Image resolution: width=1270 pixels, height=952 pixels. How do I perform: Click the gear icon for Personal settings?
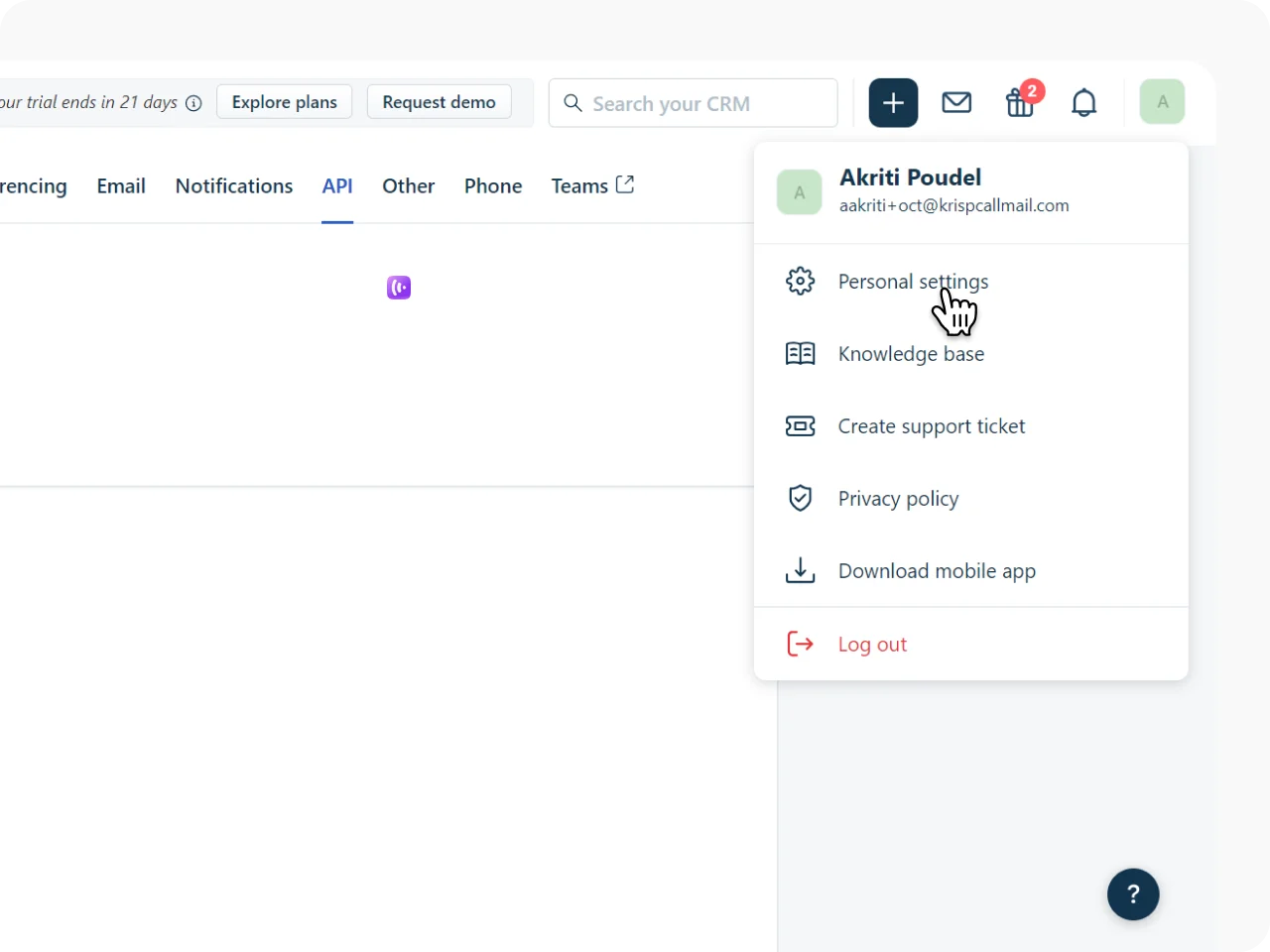click(x=800, y=281)
